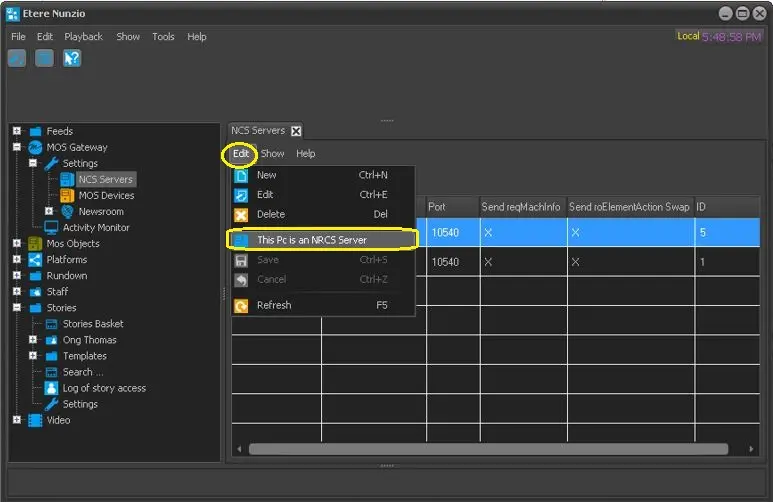Open the Stories Basket item

coord(93,324)
